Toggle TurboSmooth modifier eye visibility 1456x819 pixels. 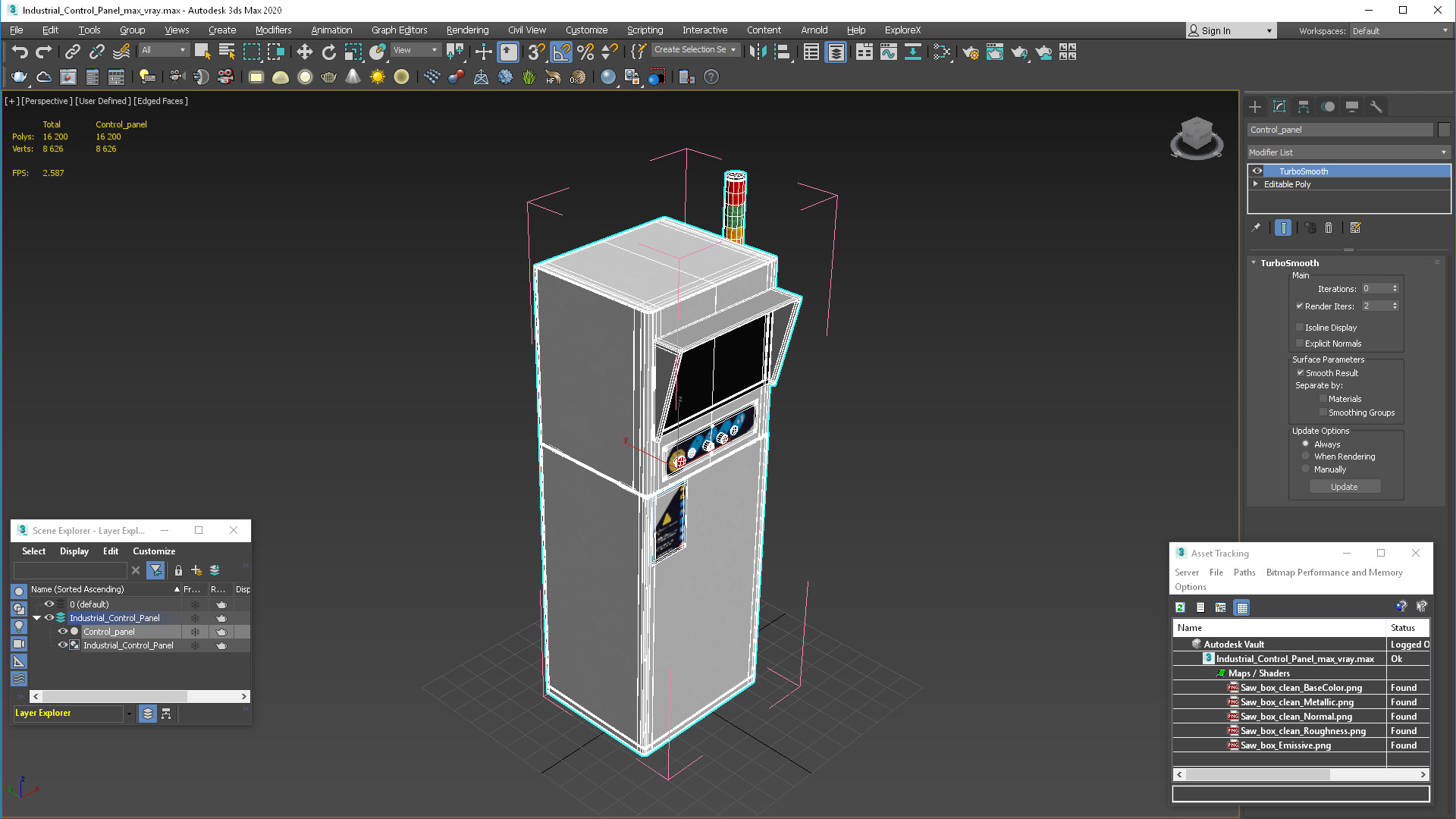(1257, 171)
